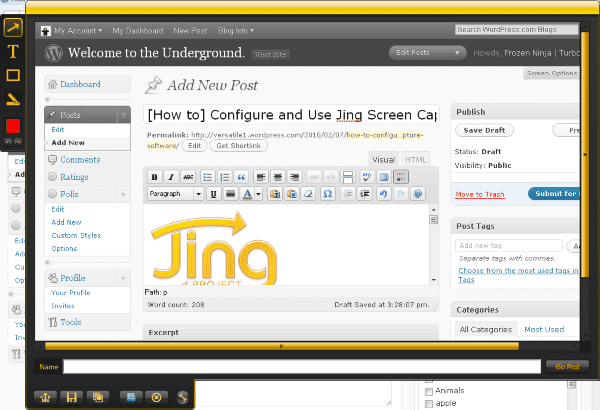Click the Bold formatting icon
The width and height of the screenshot is (600, 410).
155,177
